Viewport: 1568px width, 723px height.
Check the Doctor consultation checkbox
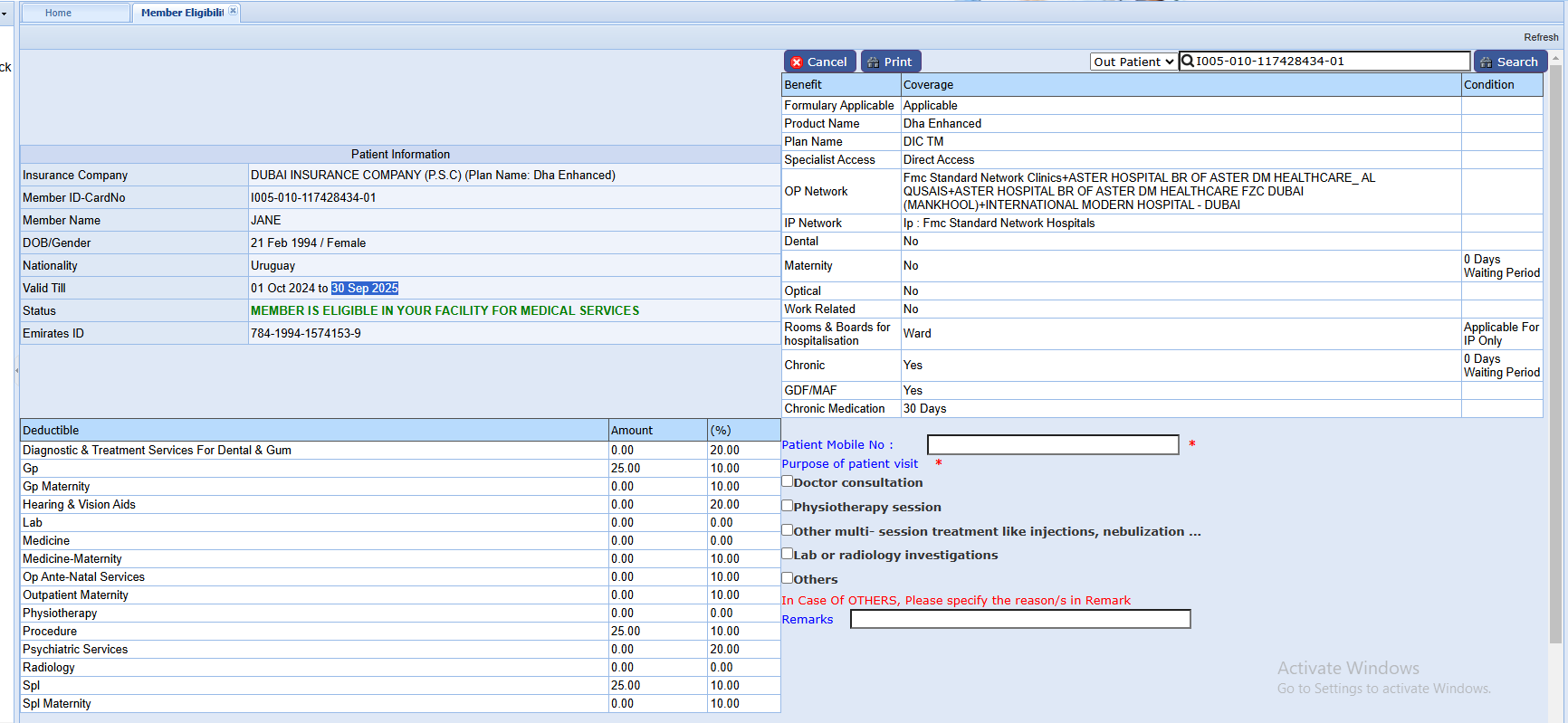788,481
